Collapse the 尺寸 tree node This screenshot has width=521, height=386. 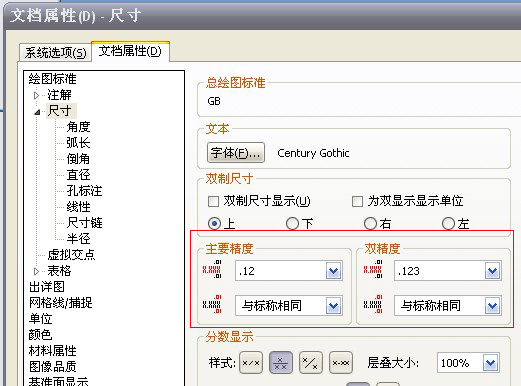click(x=37, y=112)
